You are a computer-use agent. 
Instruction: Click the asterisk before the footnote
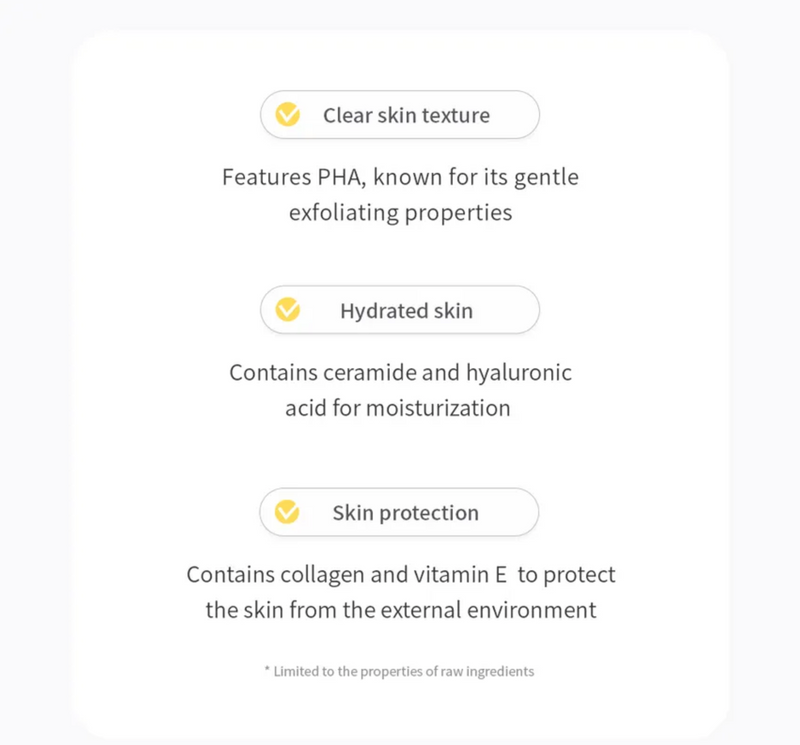click(267, 669)
